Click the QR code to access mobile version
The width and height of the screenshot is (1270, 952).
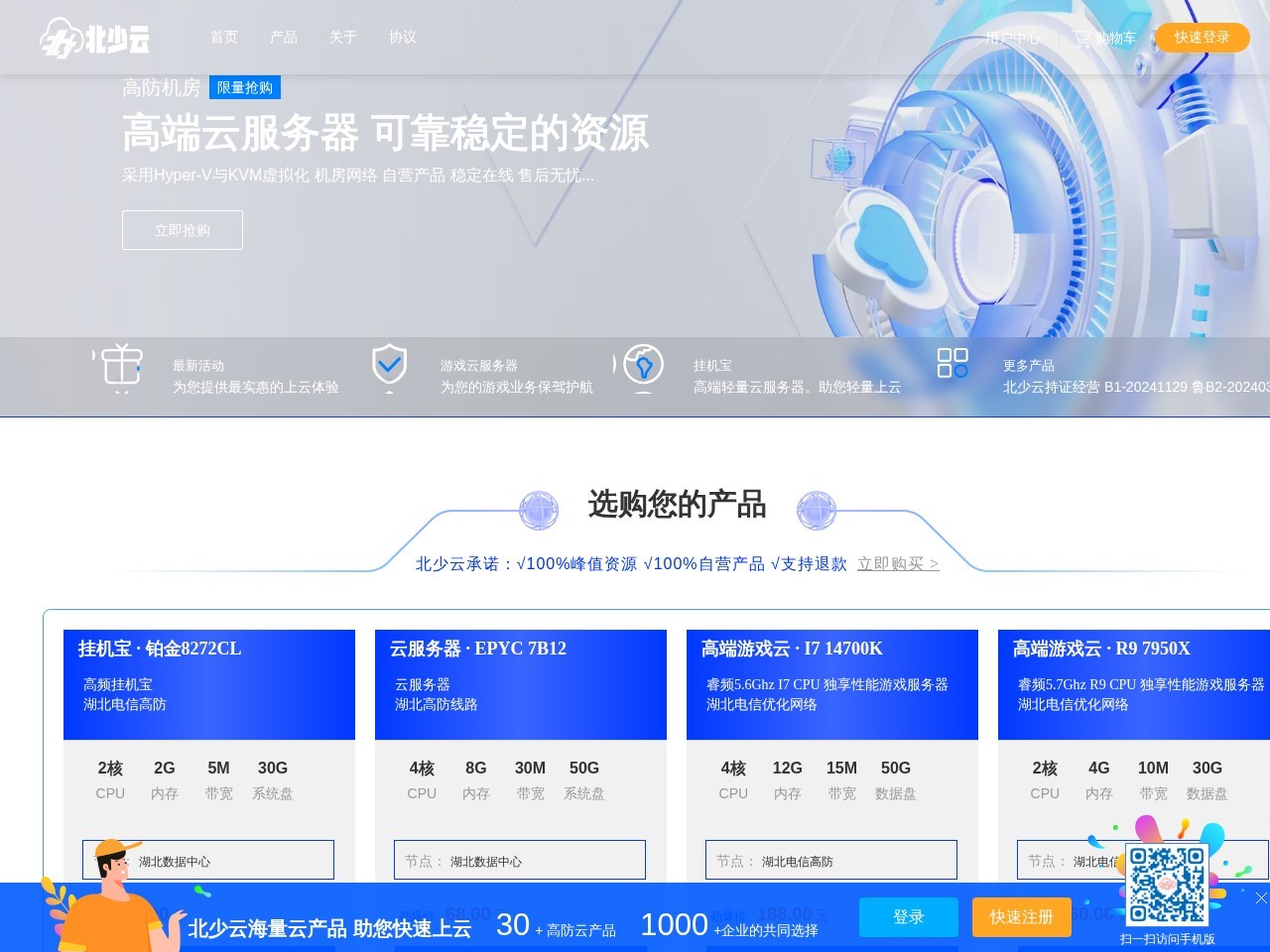1167,885
